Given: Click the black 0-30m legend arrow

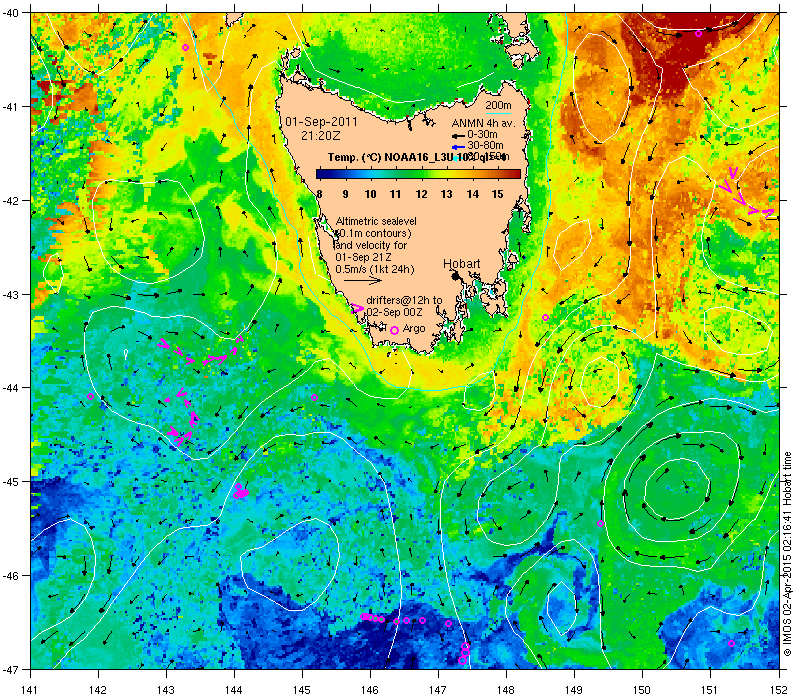Looking at the screenshot, I should pos(458,136).
